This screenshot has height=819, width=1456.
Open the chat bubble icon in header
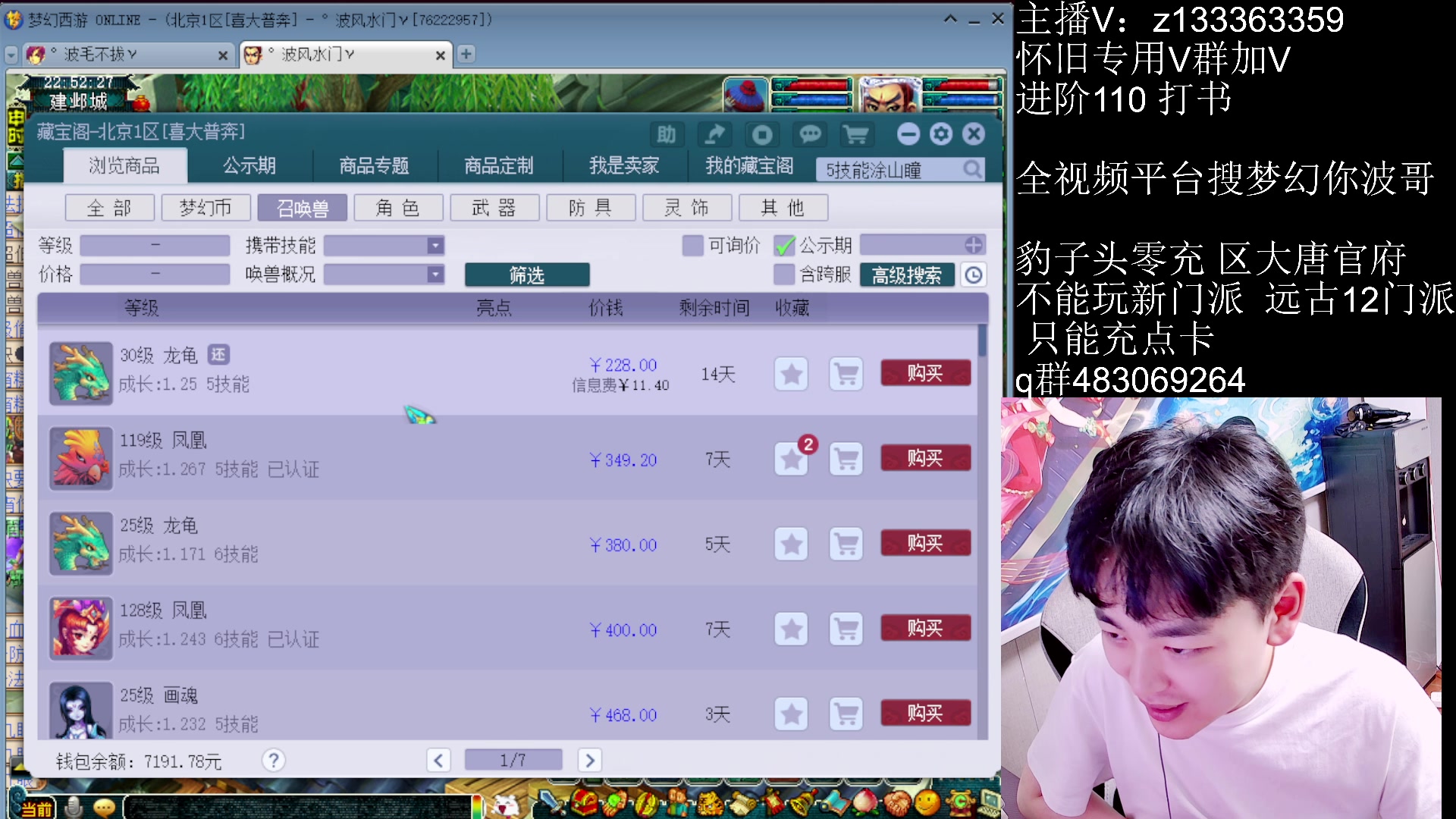tap(810, 135)
